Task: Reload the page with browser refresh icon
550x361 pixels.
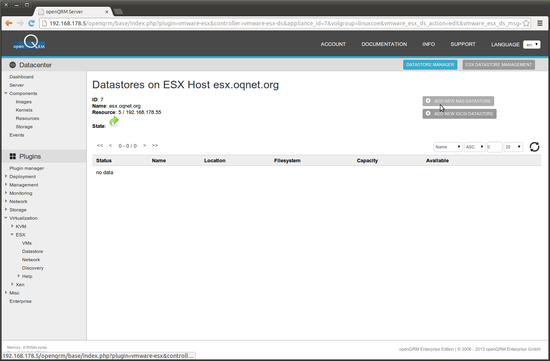Action: [32, 23]
